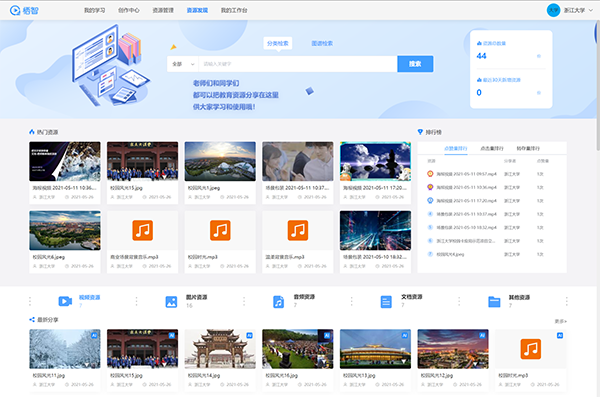Open 海报视频 2021-05-11 17:20 thumbnail in 热门资源
This screenshot has height=397, width=600.
click(x=375, y=161)
